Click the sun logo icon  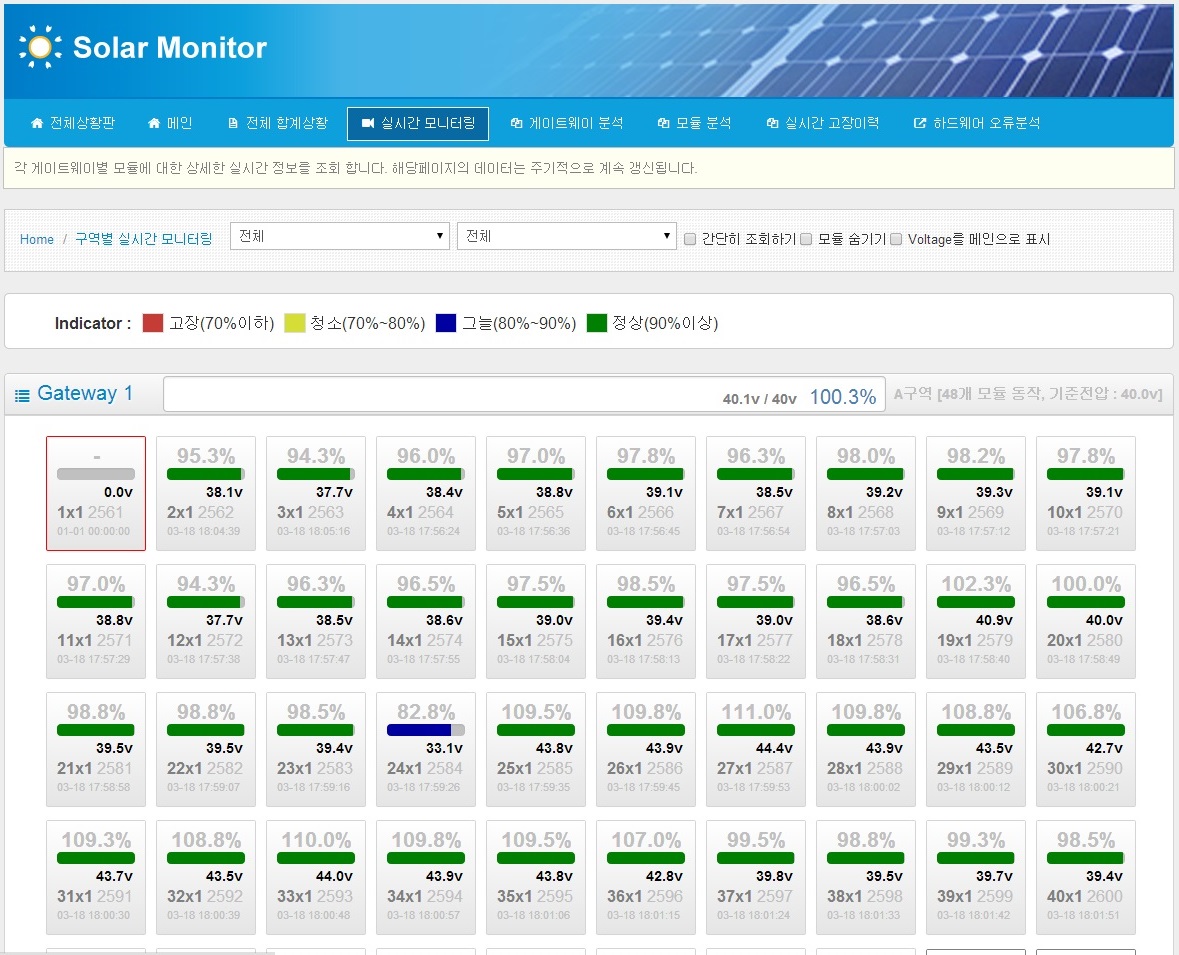pos(40,47)
